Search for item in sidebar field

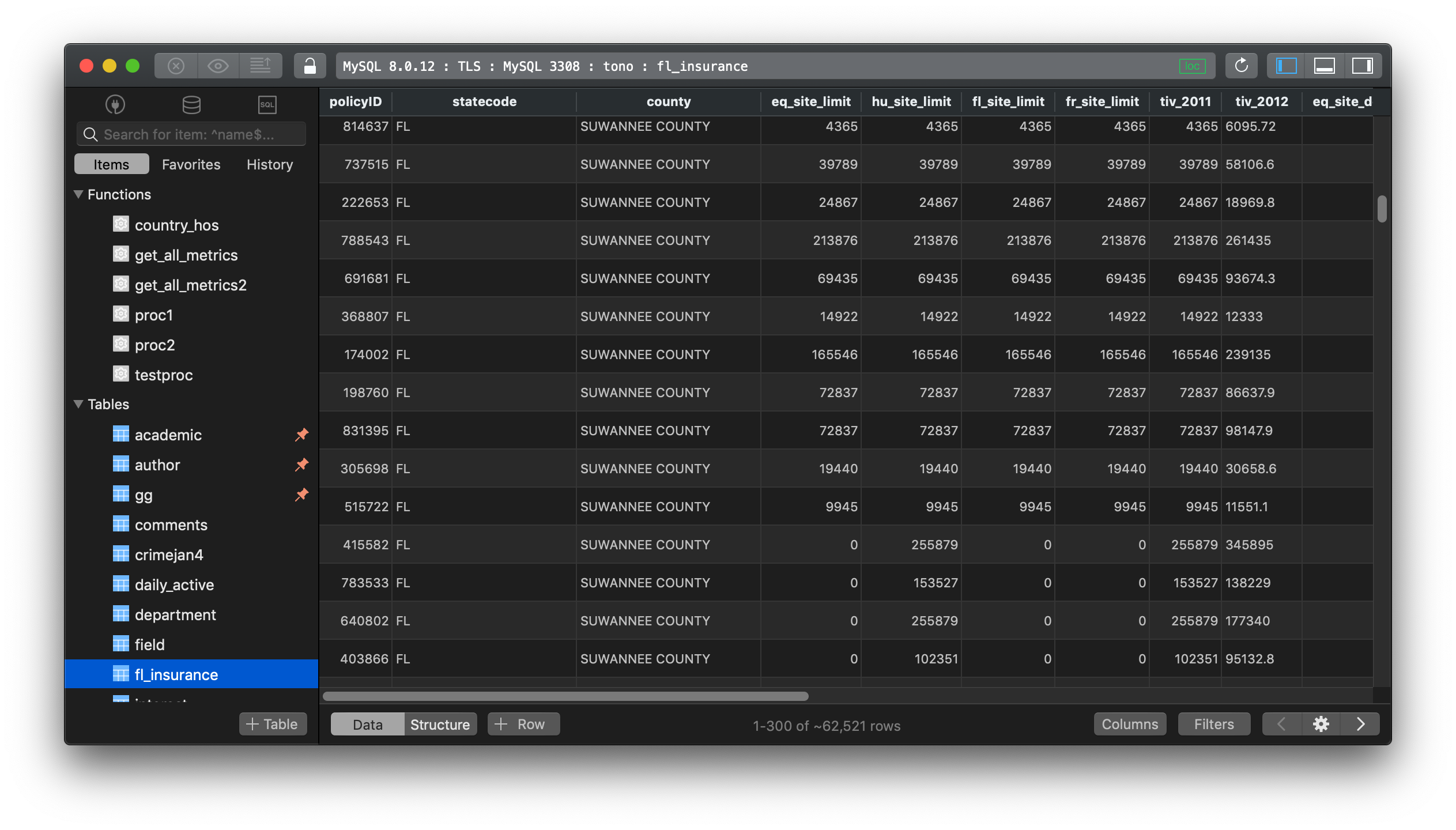tap(190, 133)
